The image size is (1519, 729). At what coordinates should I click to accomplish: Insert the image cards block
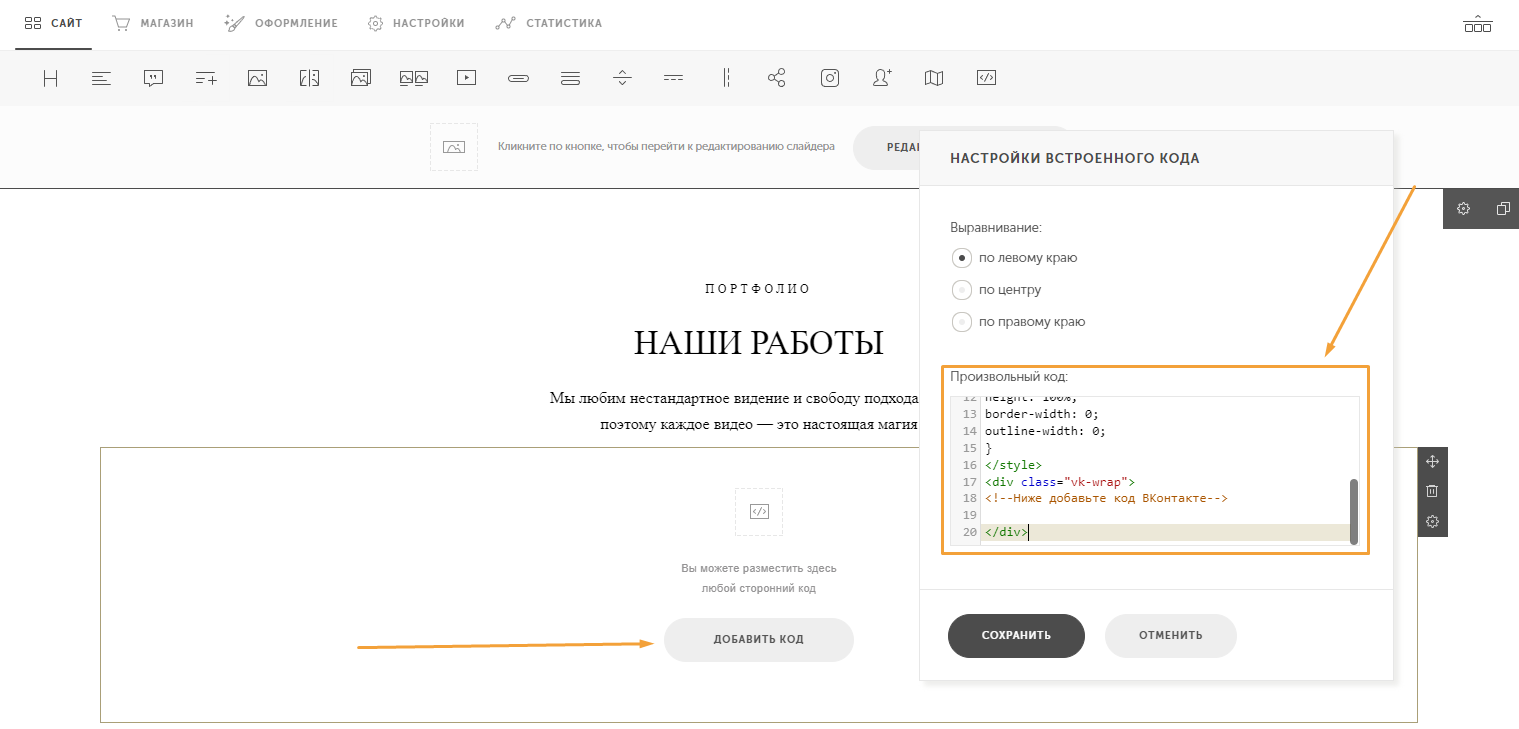click(x=414, y=78)
